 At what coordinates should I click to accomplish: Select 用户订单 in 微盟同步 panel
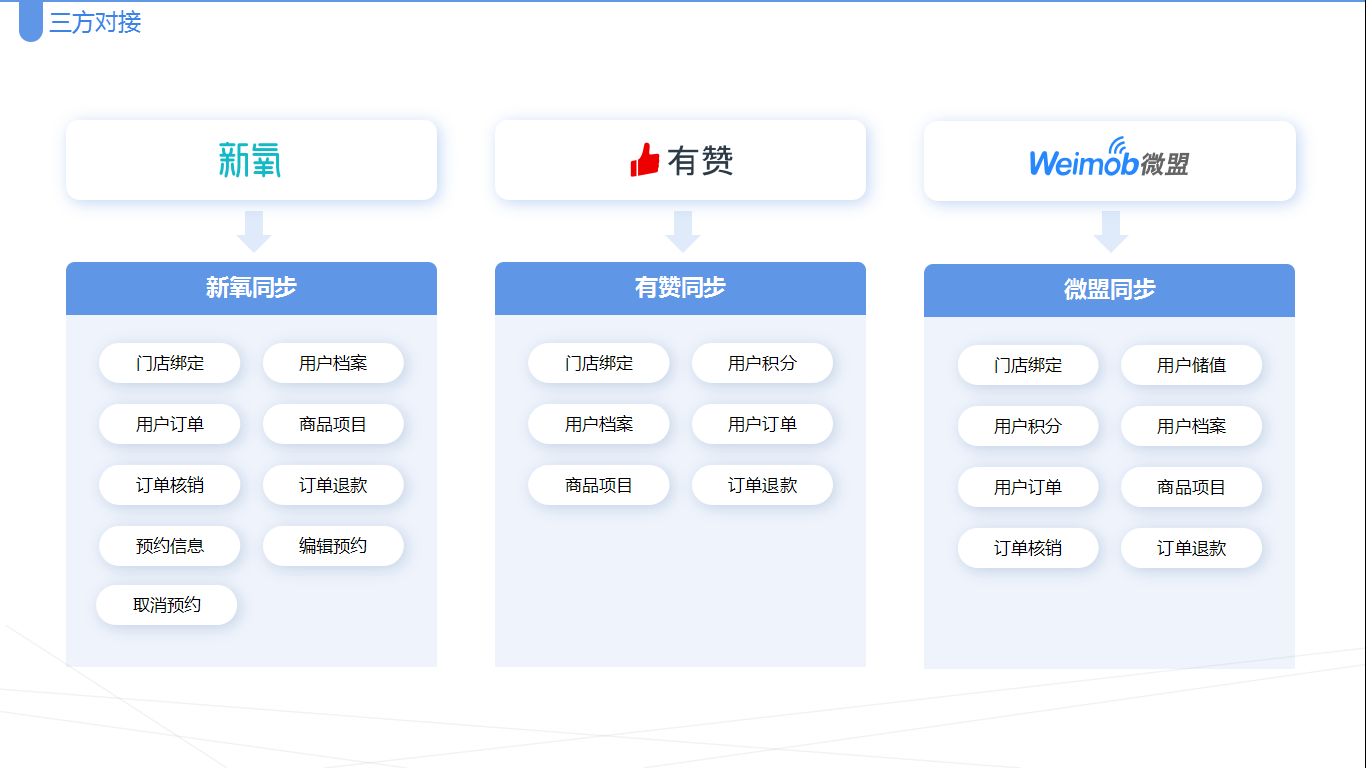point(1028,487)
